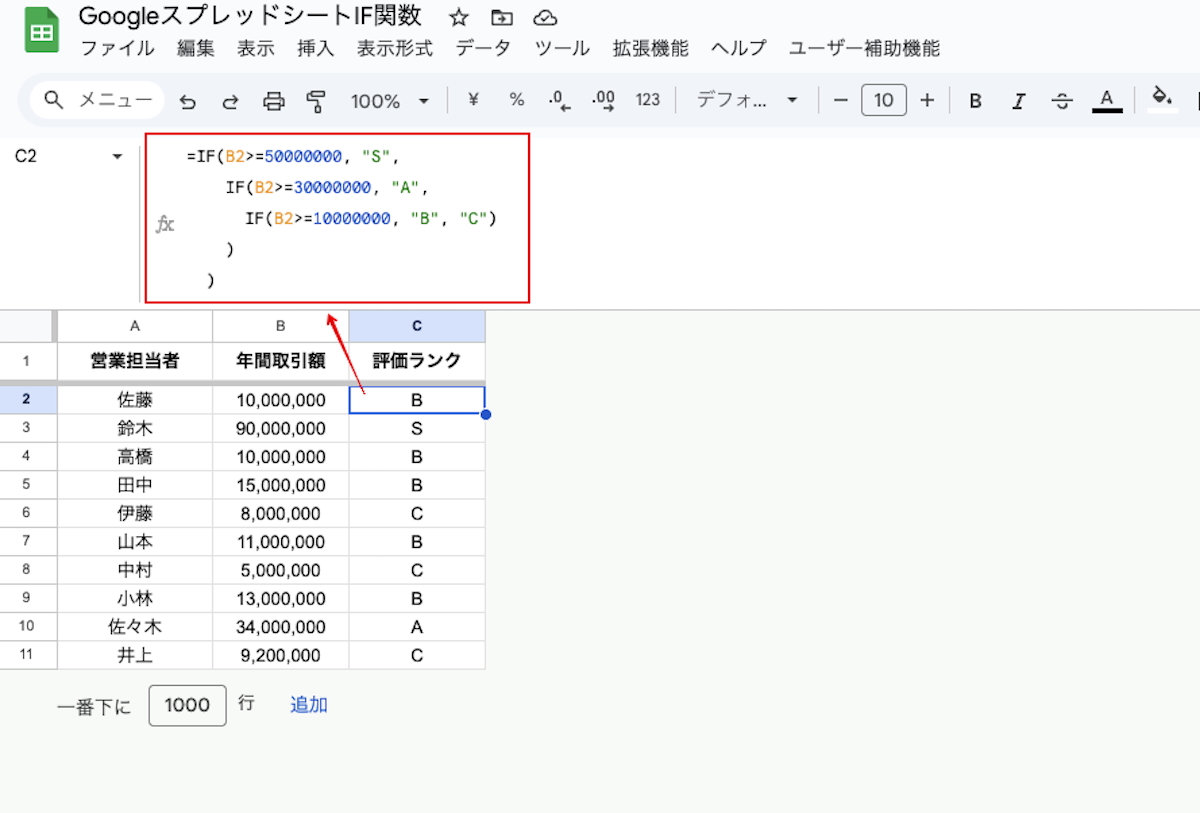
Task: Check cloud save status icon
Action: [x=545, y=17]
